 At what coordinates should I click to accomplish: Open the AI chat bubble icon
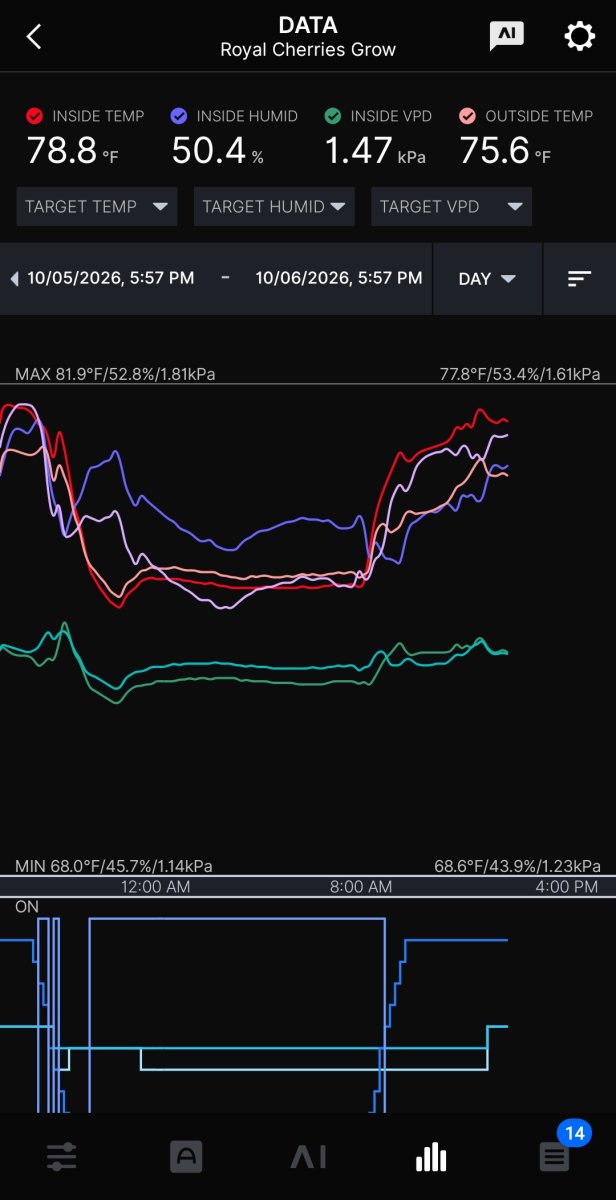[507, 36]
